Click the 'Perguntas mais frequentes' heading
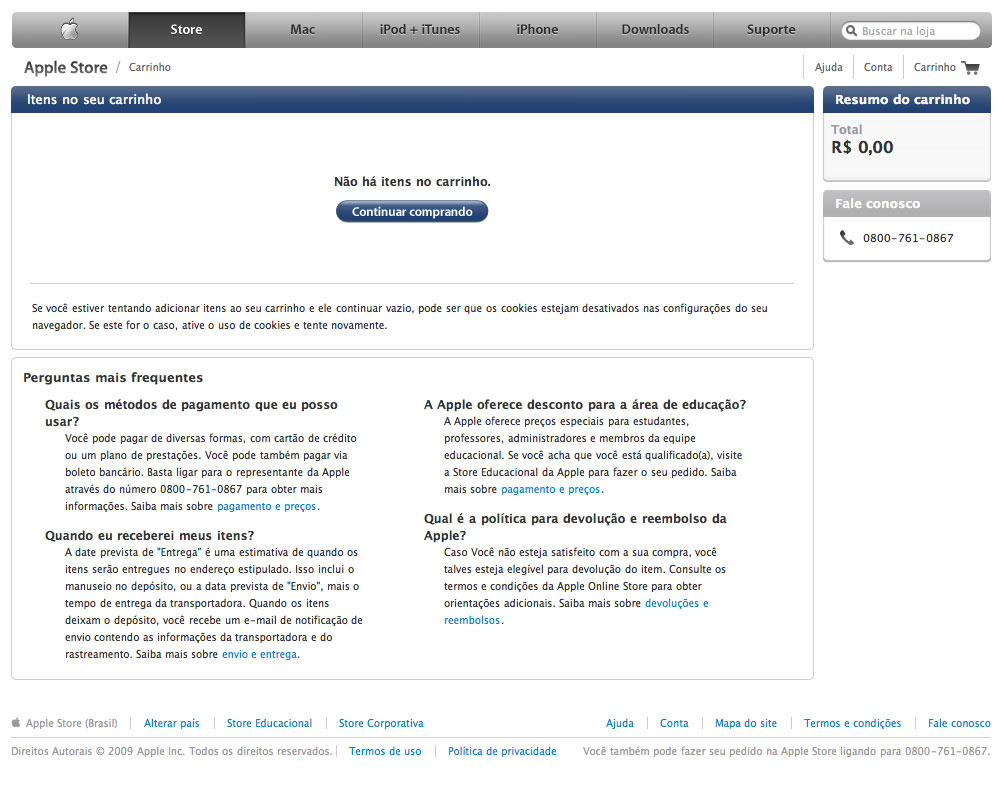 coord(113,378)
